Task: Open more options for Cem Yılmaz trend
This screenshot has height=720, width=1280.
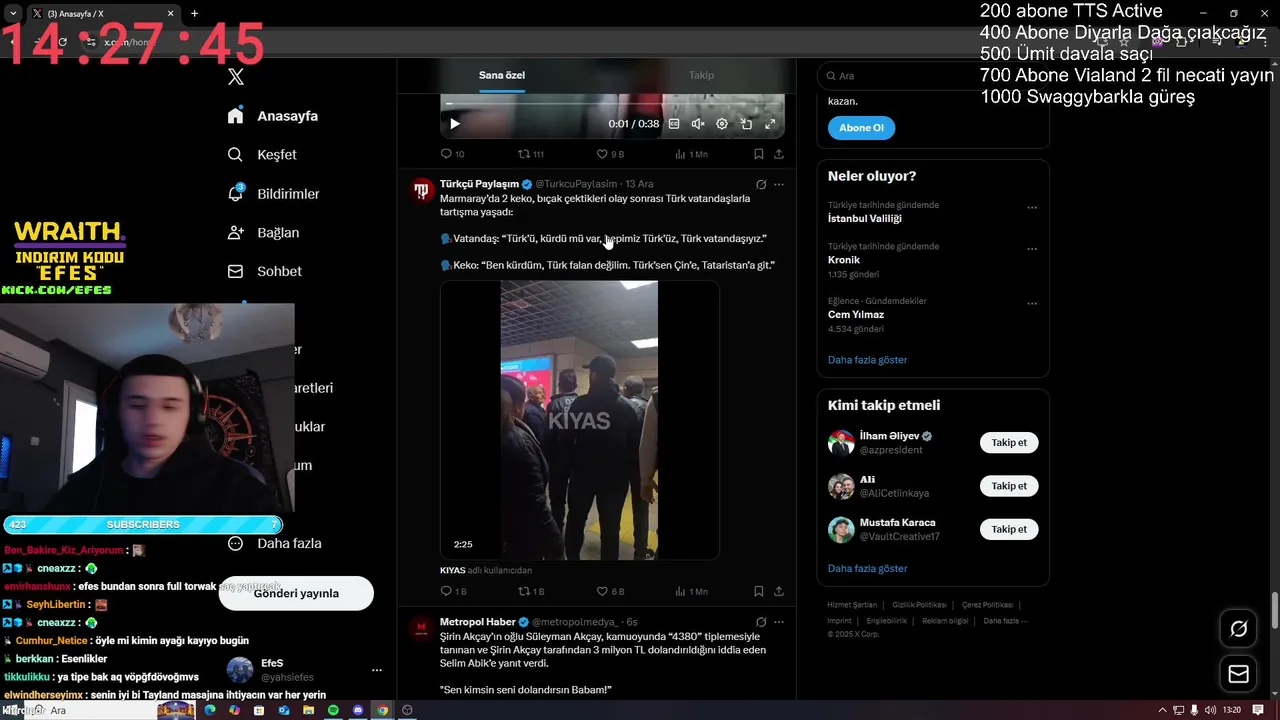Action: pyautogui.click(x=1032, y=303)
